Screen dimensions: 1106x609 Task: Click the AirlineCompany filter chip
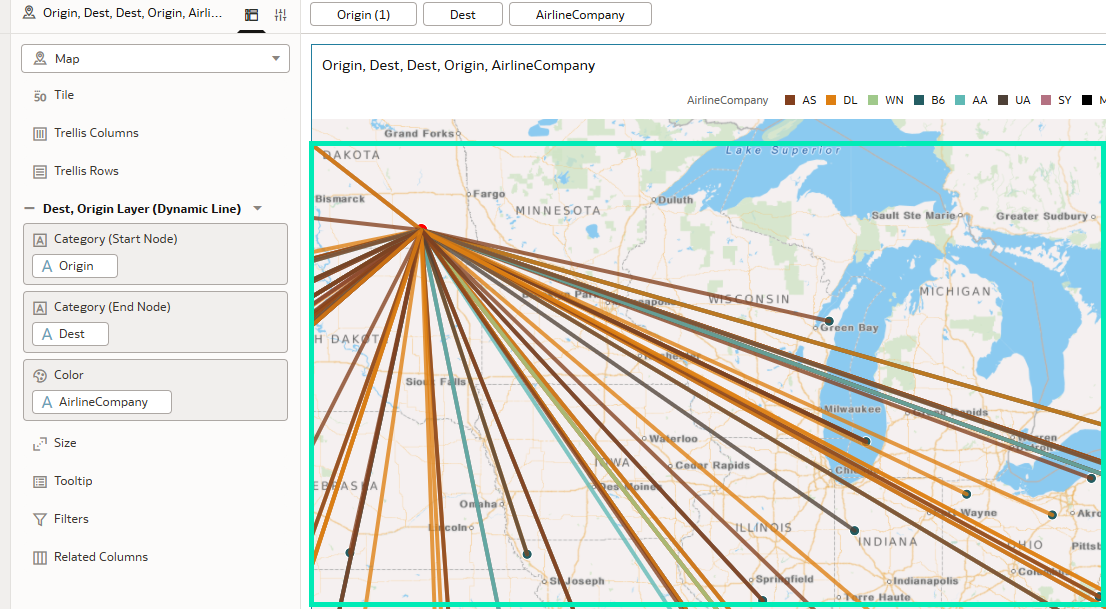580,15
